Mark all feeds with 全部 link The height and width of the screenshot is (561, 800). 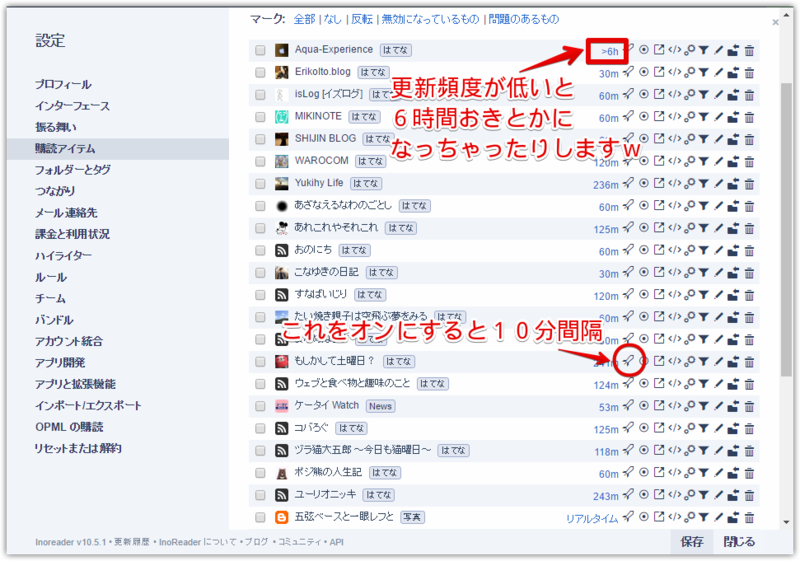(x=305, y=19)
